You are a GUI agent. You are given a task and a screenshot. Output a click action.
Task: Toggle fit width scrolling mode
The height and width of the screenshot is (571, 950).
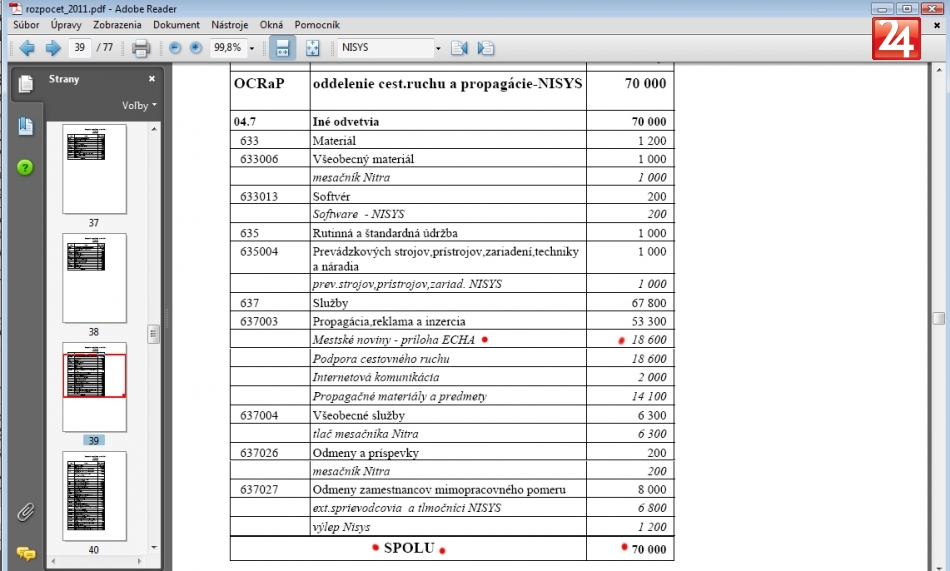(x=282, y=48)
